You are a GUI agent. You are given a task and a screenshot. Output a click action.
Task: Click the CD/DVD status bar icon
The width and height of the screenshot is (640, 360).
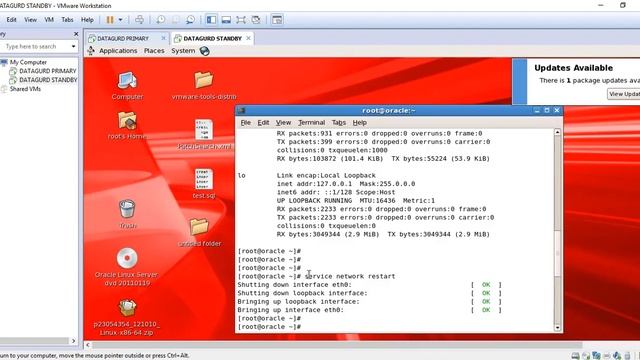coord(586,356)
